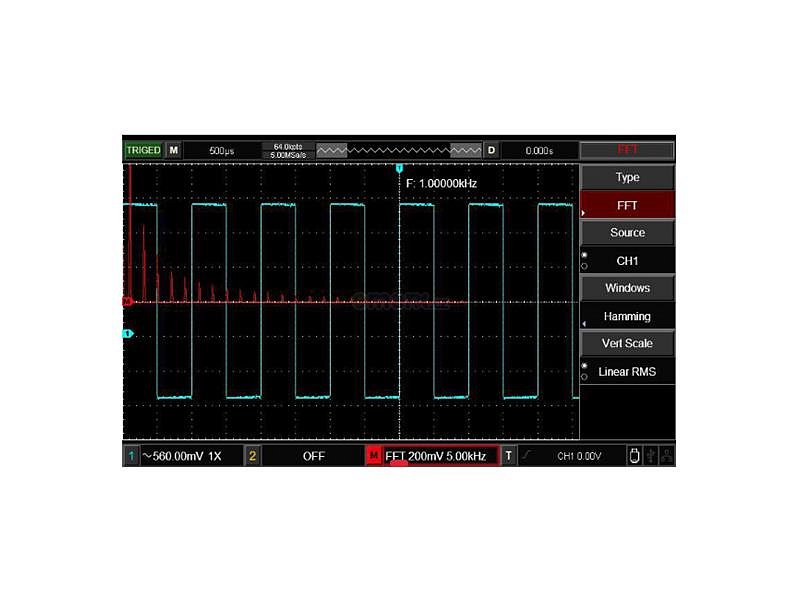Click the channel 1 number badge
800x600 pixels.
tap(131, 456)
